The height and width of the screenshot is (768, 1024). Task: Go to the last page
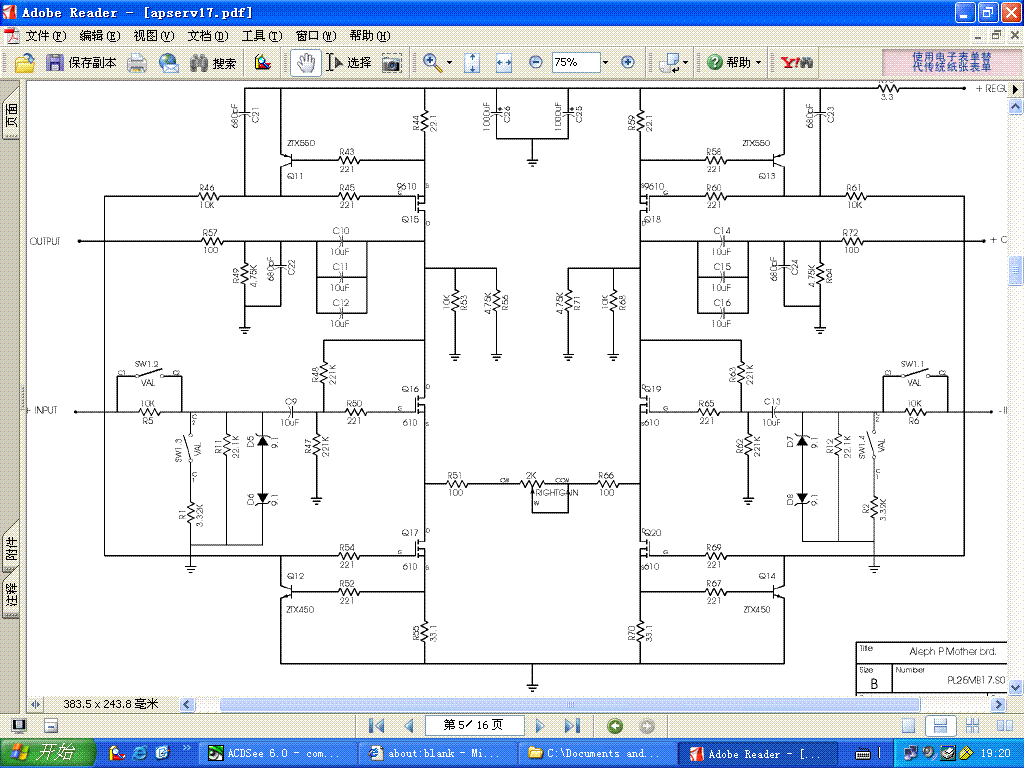(x=572, y=726)
